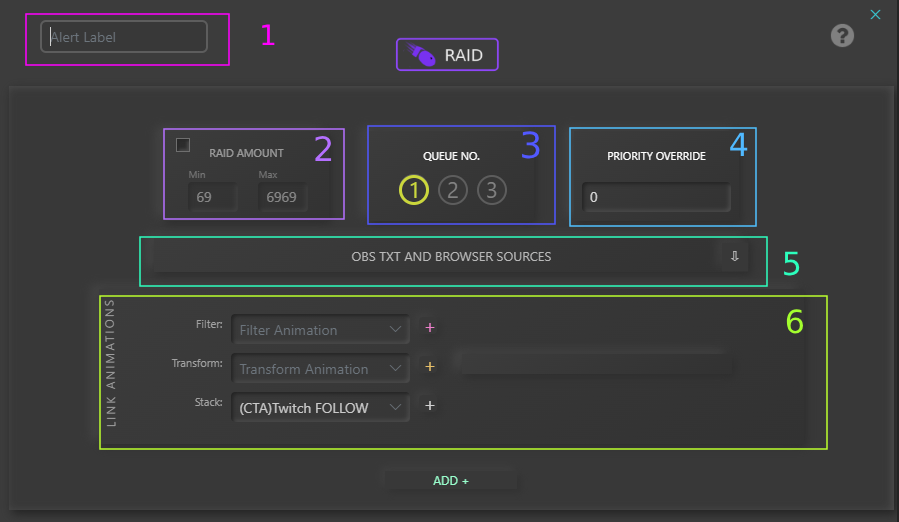Expand OBS TXT AND BROWSER SOURCES section
The width and height of the screenshot is (899, 522).
click(x=451, y=257)
